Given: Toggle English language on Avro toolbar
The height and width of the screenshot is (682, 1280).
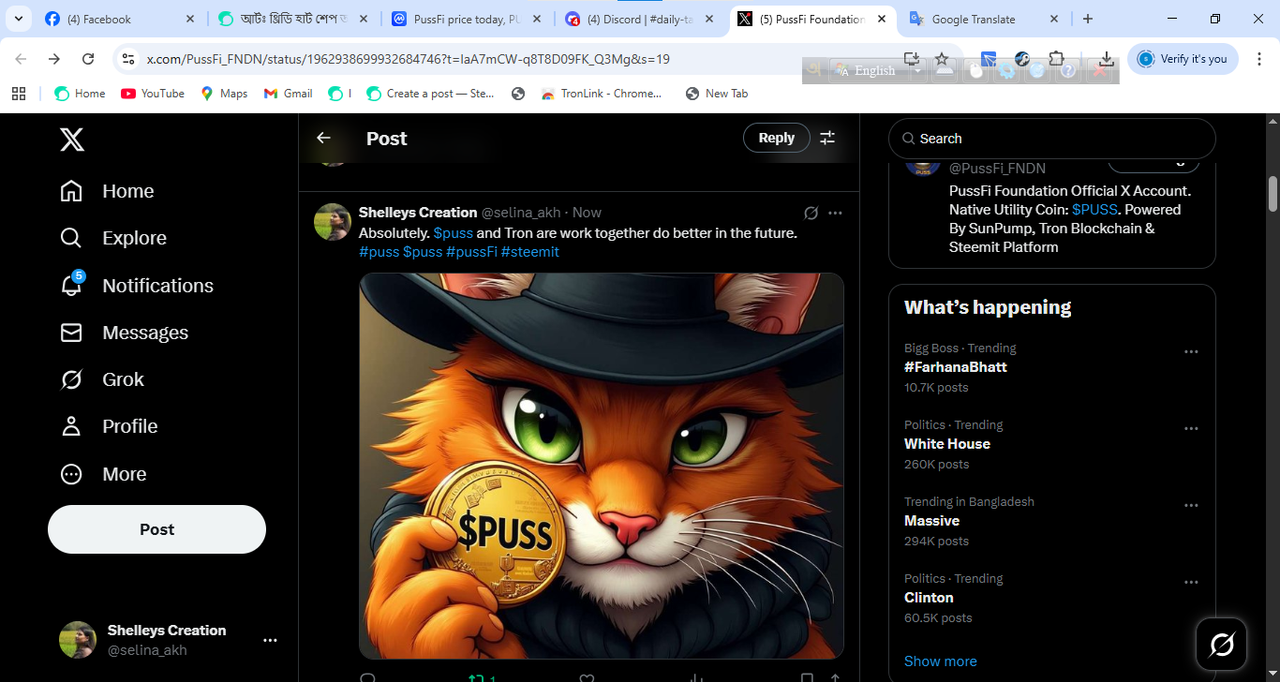Looking at the screenshot, I should 866,70.
